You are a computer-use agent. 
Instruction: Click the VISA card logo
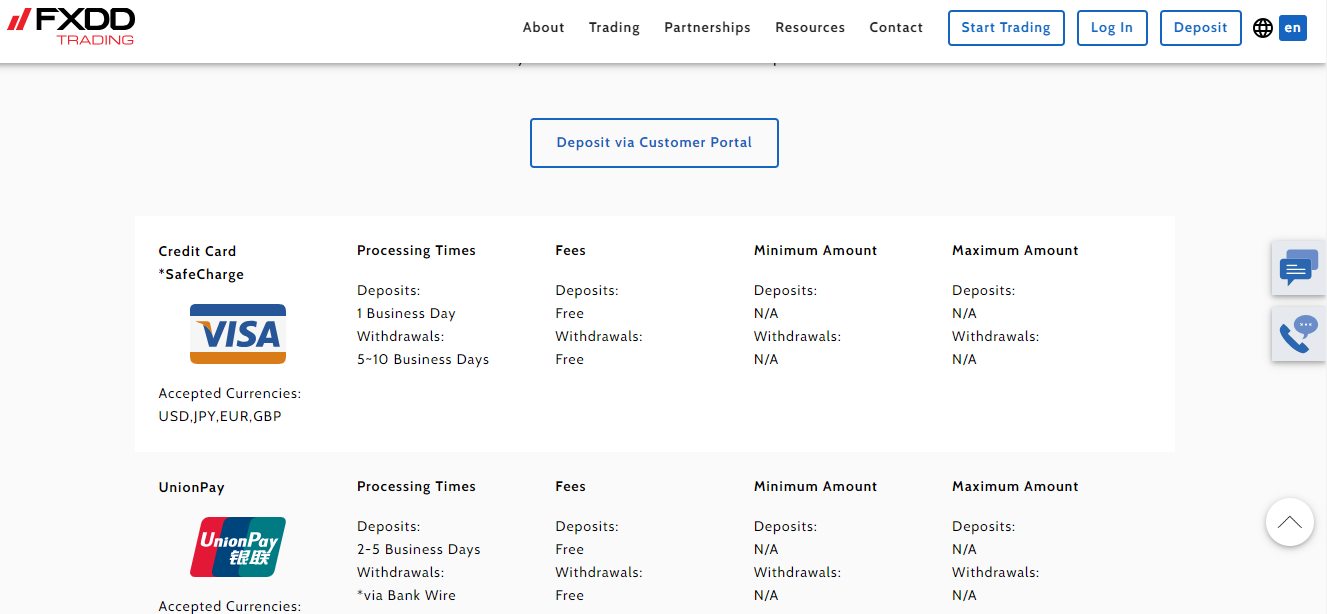coord(238,334)
